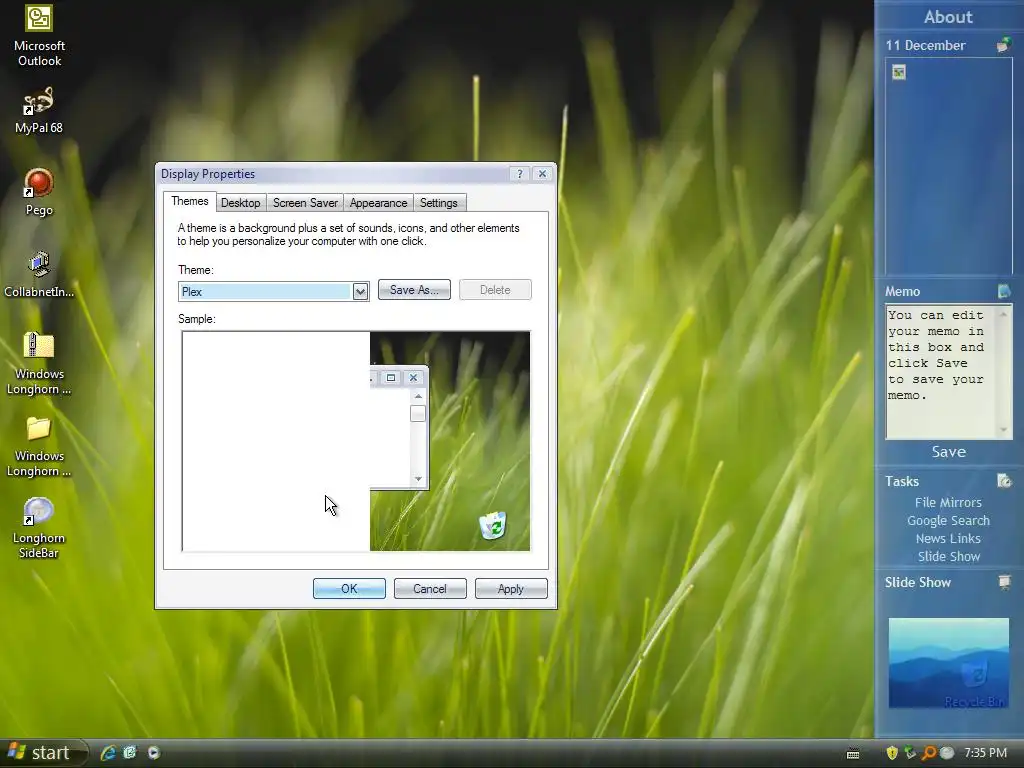Click the help question mark button in Display Properties
Viewport: 1024px width, 768px height.
[x=520, y=174]
